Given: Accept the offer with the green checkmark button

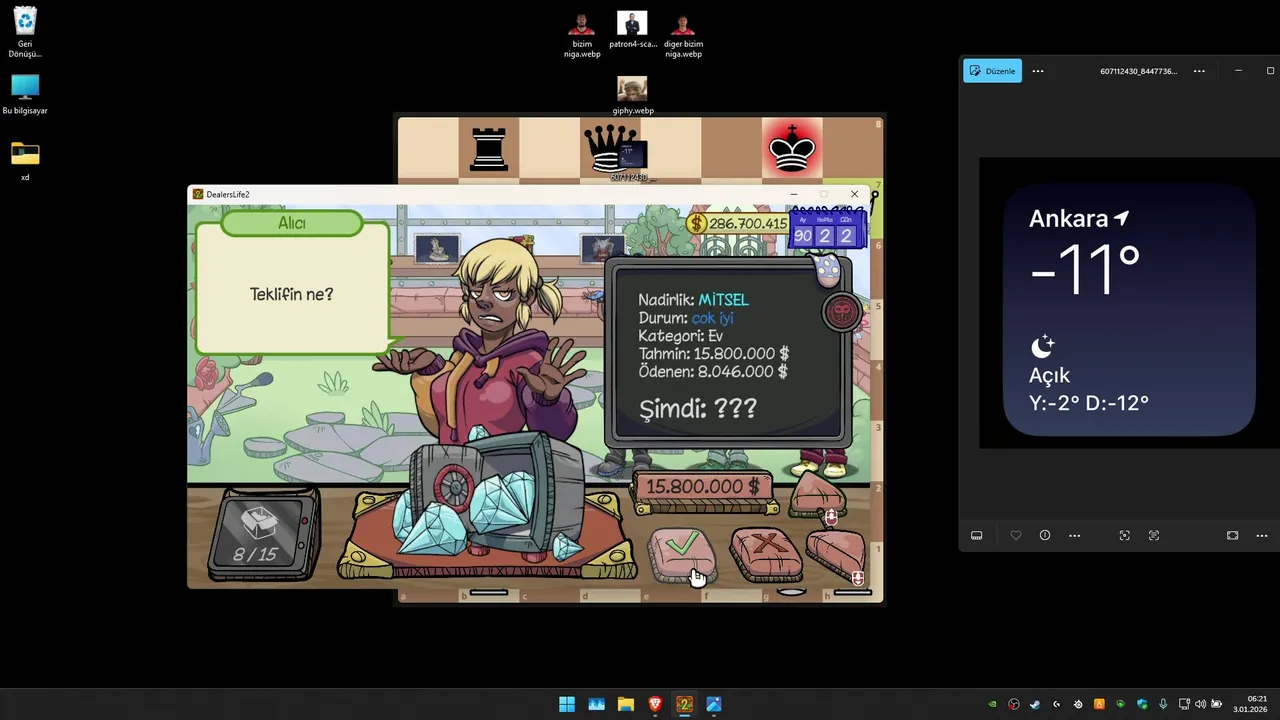Looking at the screenshot, I should point(682,554).
